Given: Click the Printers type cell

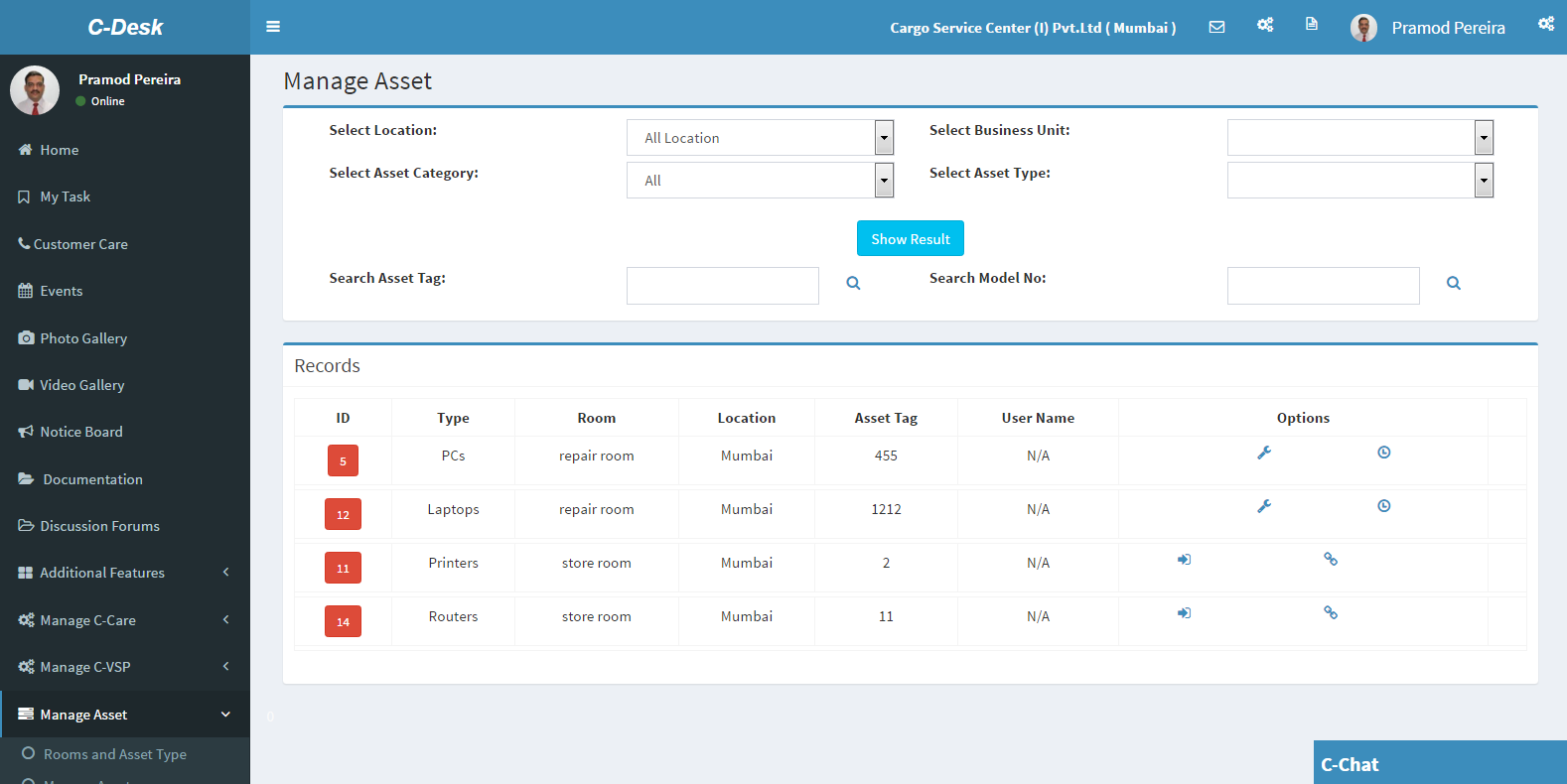Looking at the screenshot, I should (x=453, y=563).
